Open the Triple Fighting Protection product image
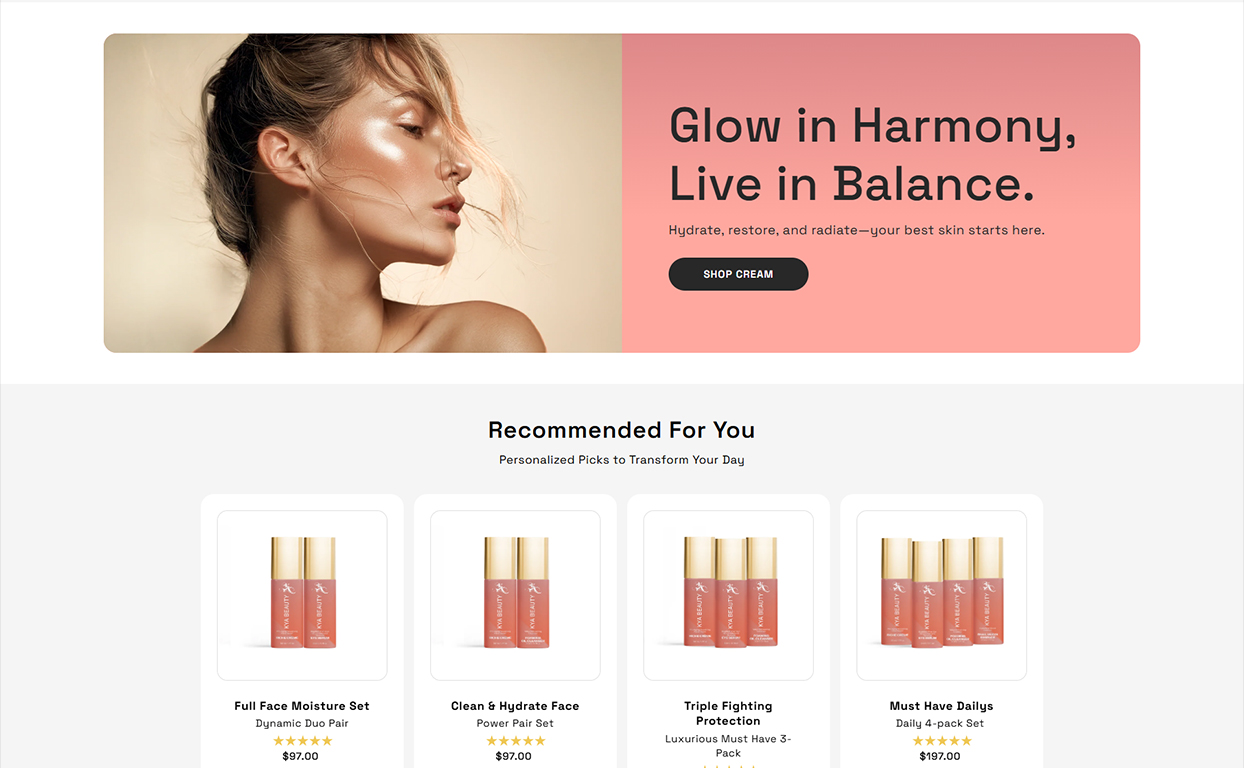Viewport: 1244px width, 768px height. point(728,596)
